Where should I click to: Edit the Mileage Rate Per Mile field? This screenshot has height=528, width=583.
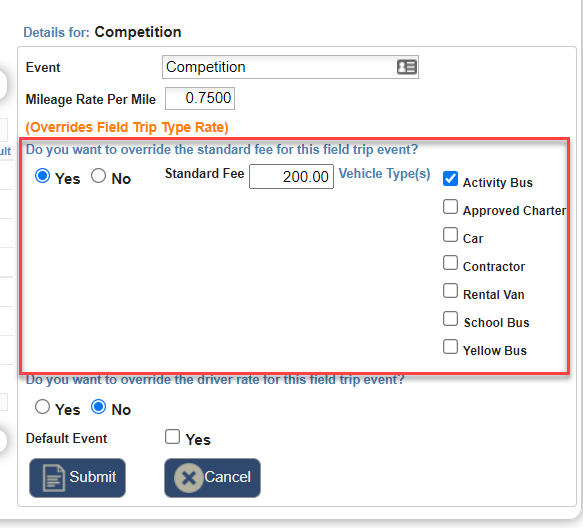[200, 99]
